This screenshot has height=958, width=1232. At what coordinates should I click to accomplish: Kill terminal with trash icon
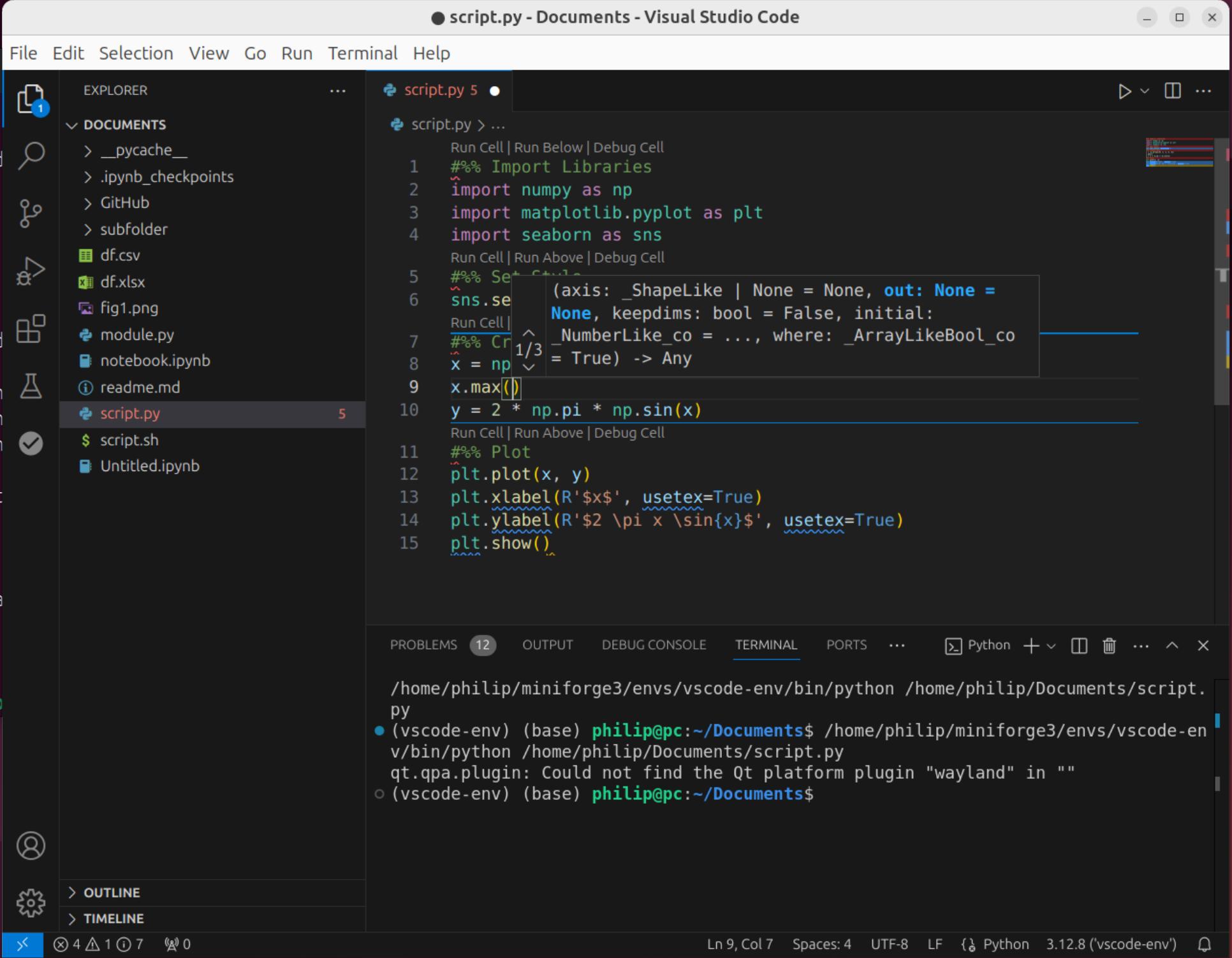coord(1109,646)
